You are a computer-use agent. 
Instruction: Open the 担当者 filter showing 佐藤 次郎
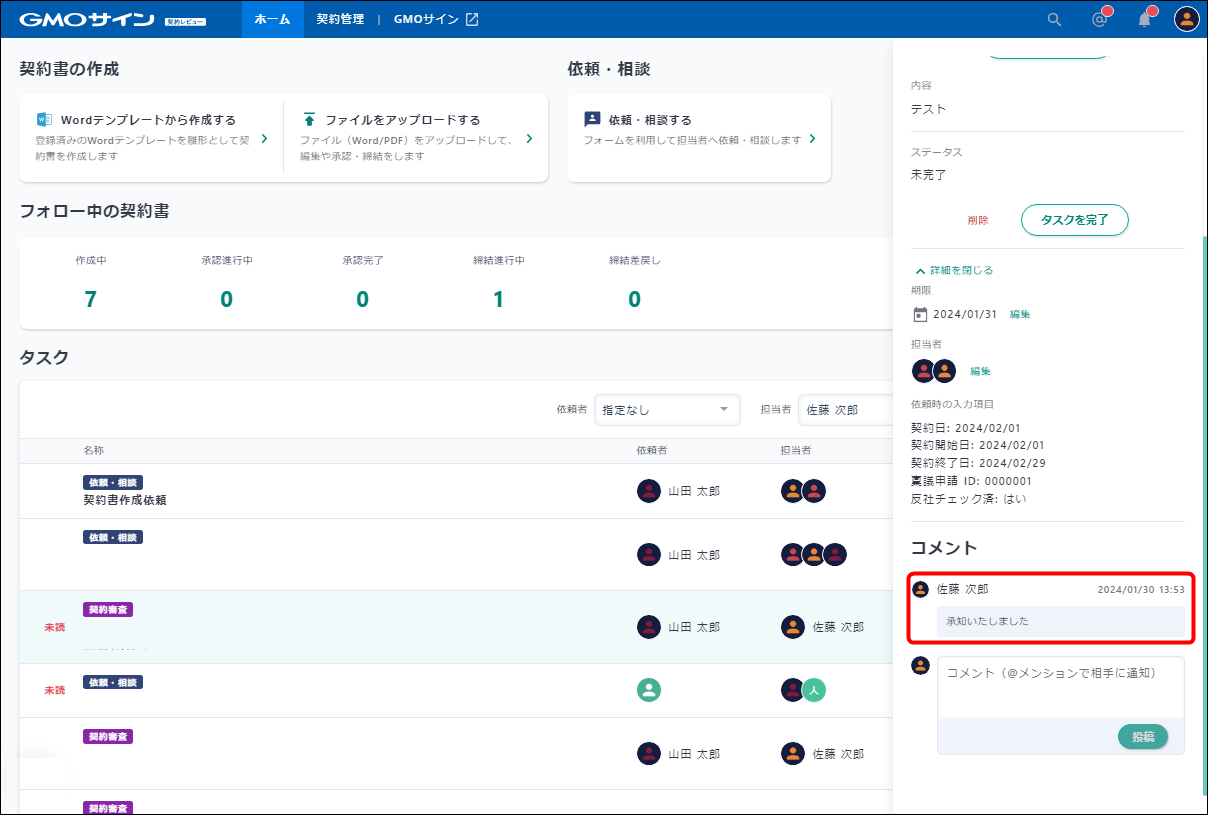(x=845, y=409)
